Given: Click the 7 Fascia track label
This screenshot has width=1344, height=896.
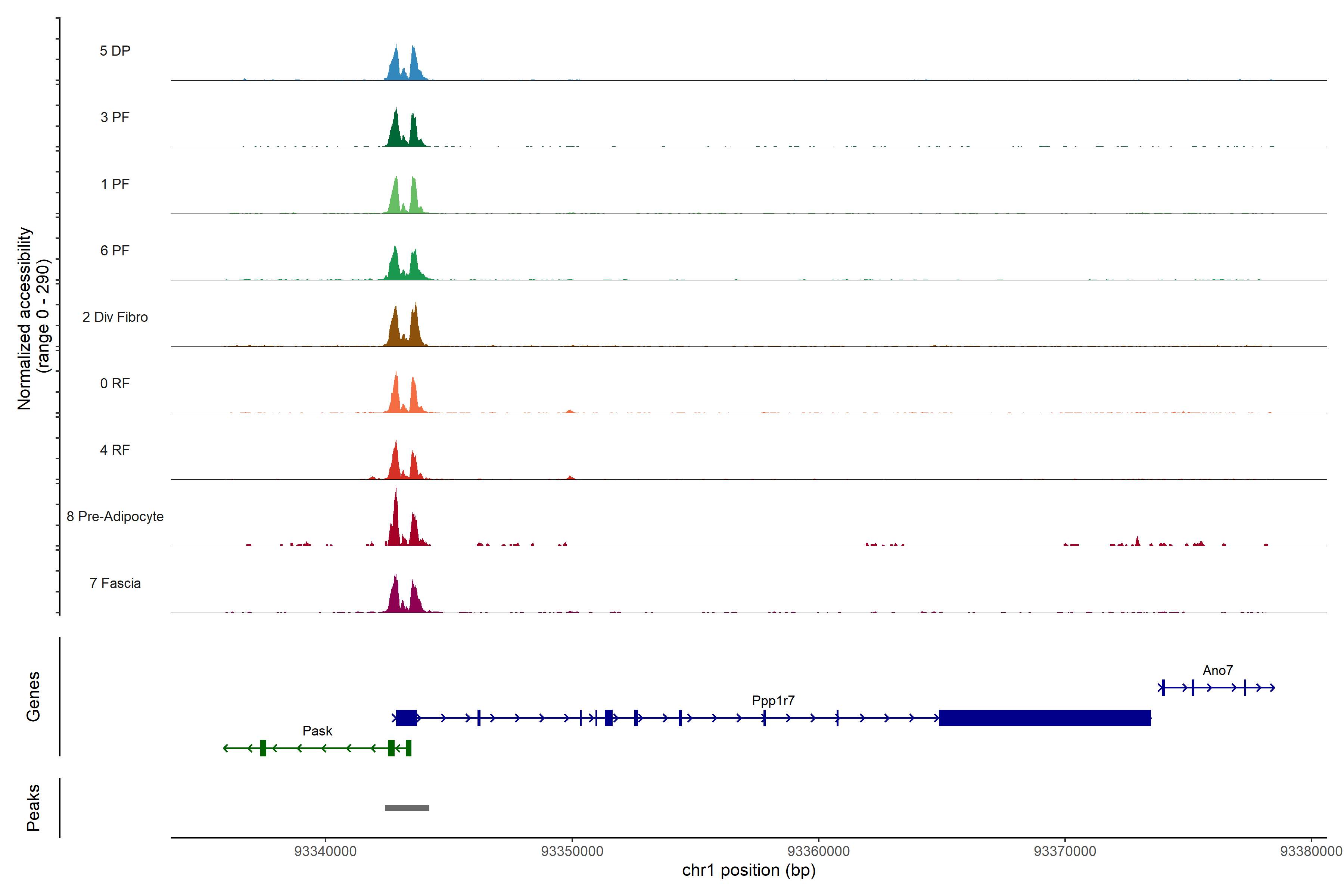Looking at the screenshot, I should (115, 583).
